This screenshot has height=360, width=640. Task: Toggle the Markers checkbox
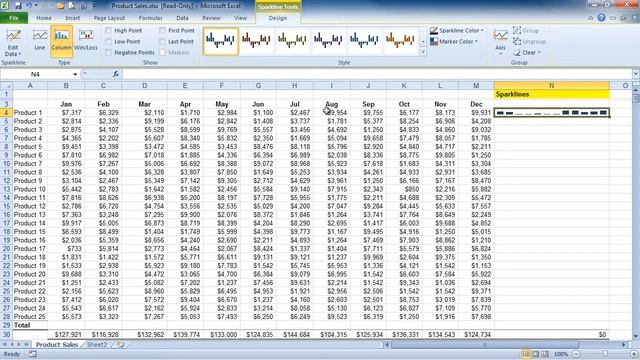162,53
